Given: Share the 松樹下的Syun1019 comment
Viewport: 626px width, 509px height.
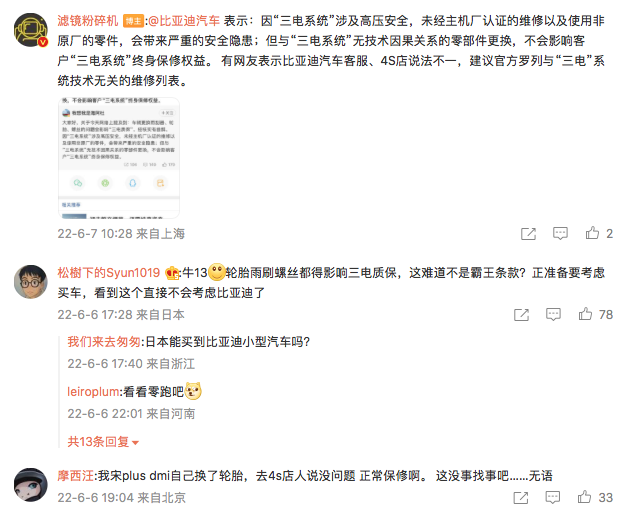Looking at the screenshot, I should point(521,315).
